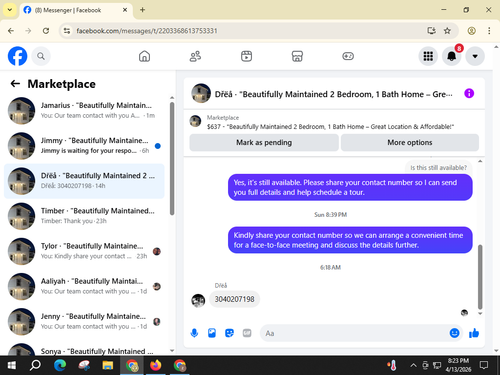Open the Reels video icon
The image size is (500, 375).
tap(246, 56)
